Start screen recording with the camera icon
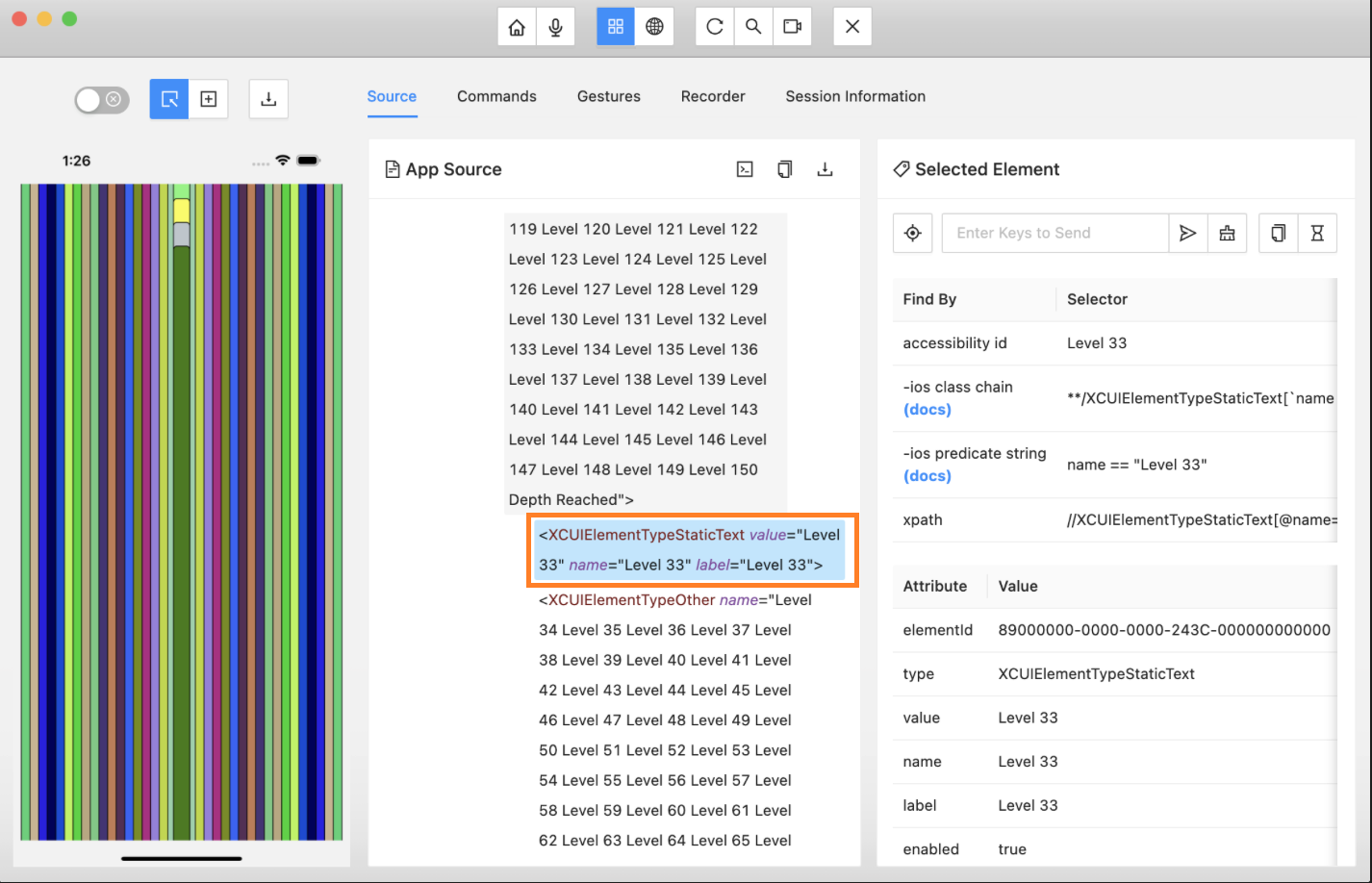1372x883 pixels. pos(792,26)
